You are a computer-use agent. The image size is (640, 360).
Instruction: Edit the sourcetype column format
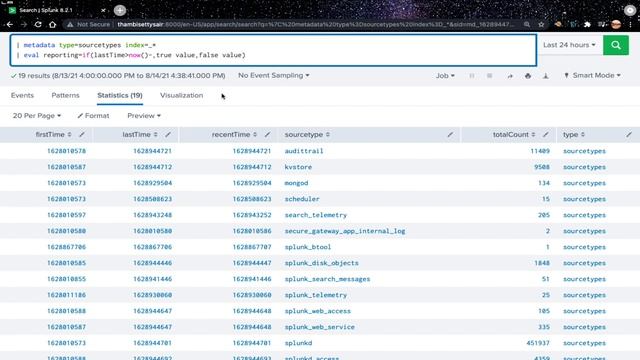click(450, 134)
